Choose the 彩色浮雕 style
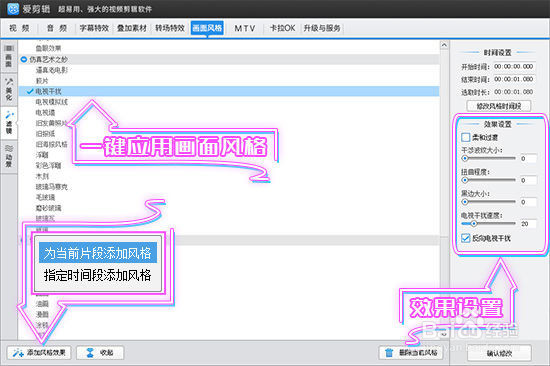This screenshot has width=550, height=366. pos(48,165)
